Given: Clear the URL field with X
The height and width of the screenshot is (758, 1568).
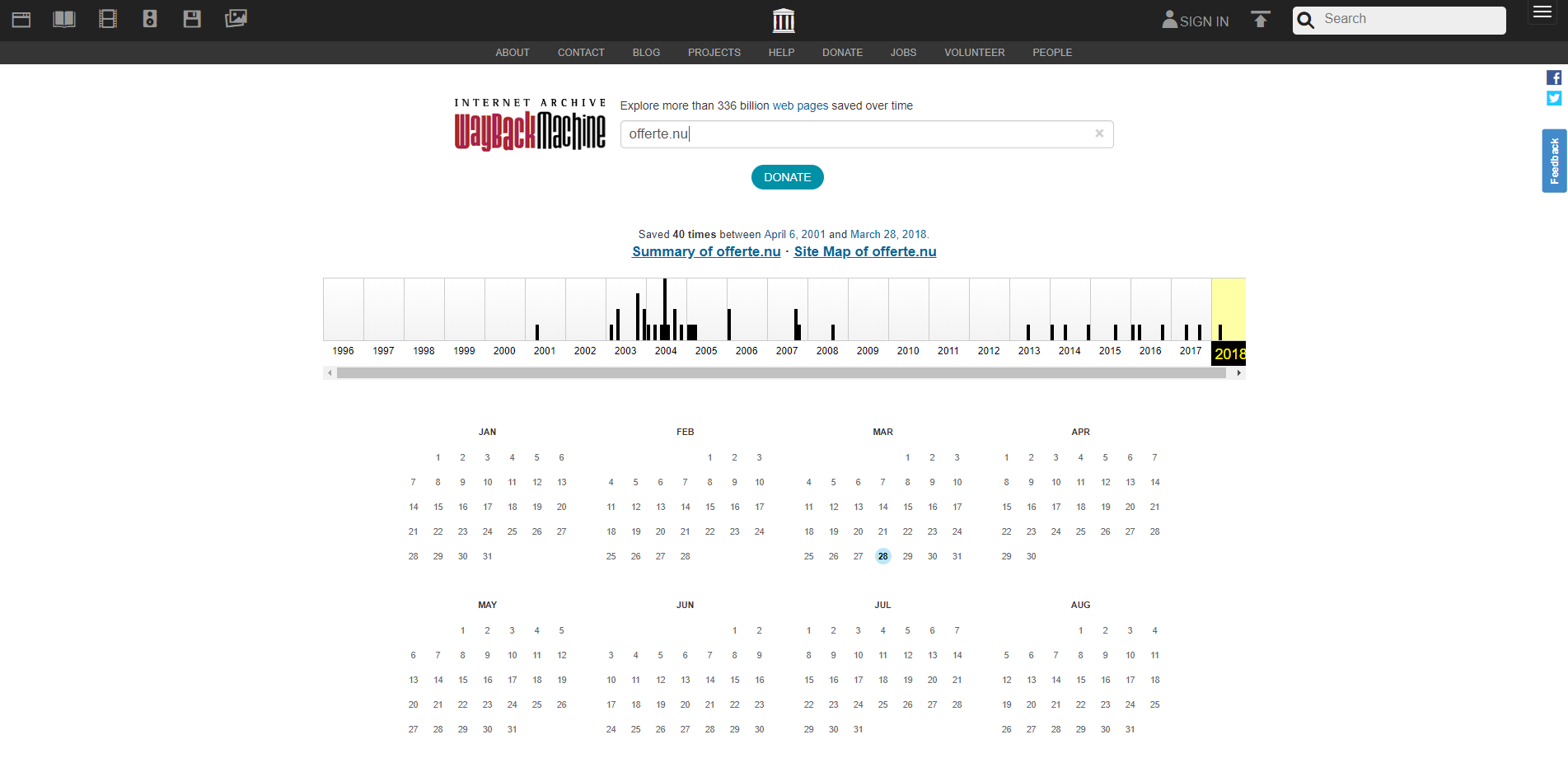Looking at the screenshot, I should [1099, 133].
